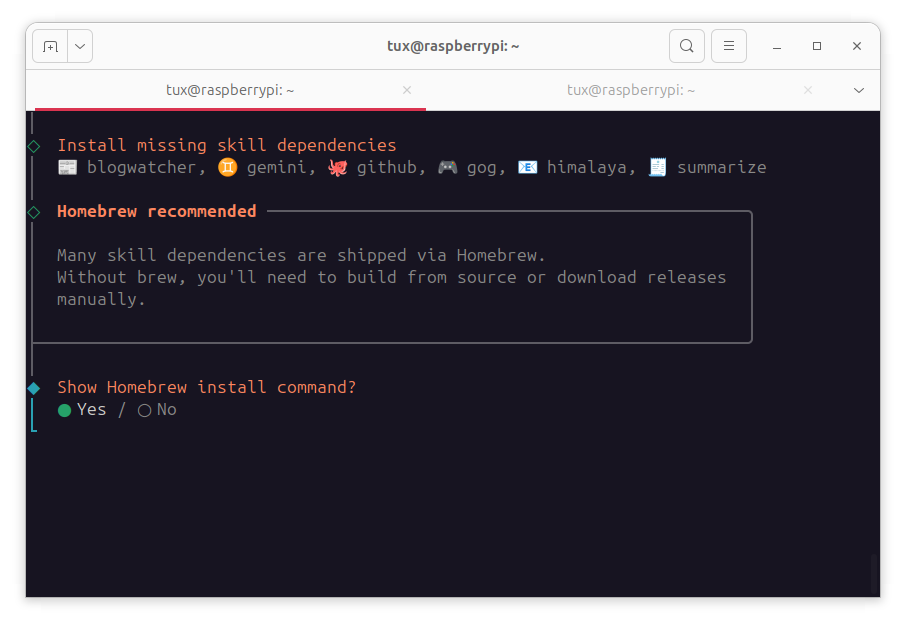
Task: Minimize the terminal window
Action: coord(777,46)
